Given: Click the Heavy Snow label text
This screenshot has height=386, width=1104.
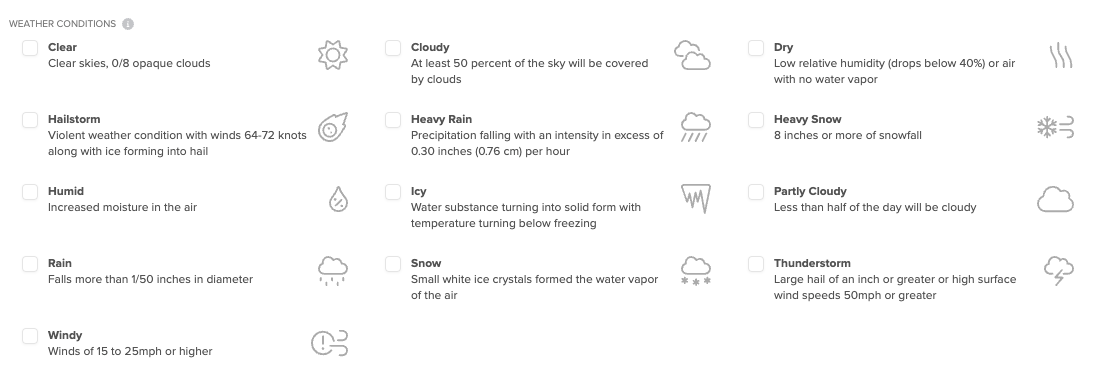Looking at the screenshot, I should [x=808, y=119].
